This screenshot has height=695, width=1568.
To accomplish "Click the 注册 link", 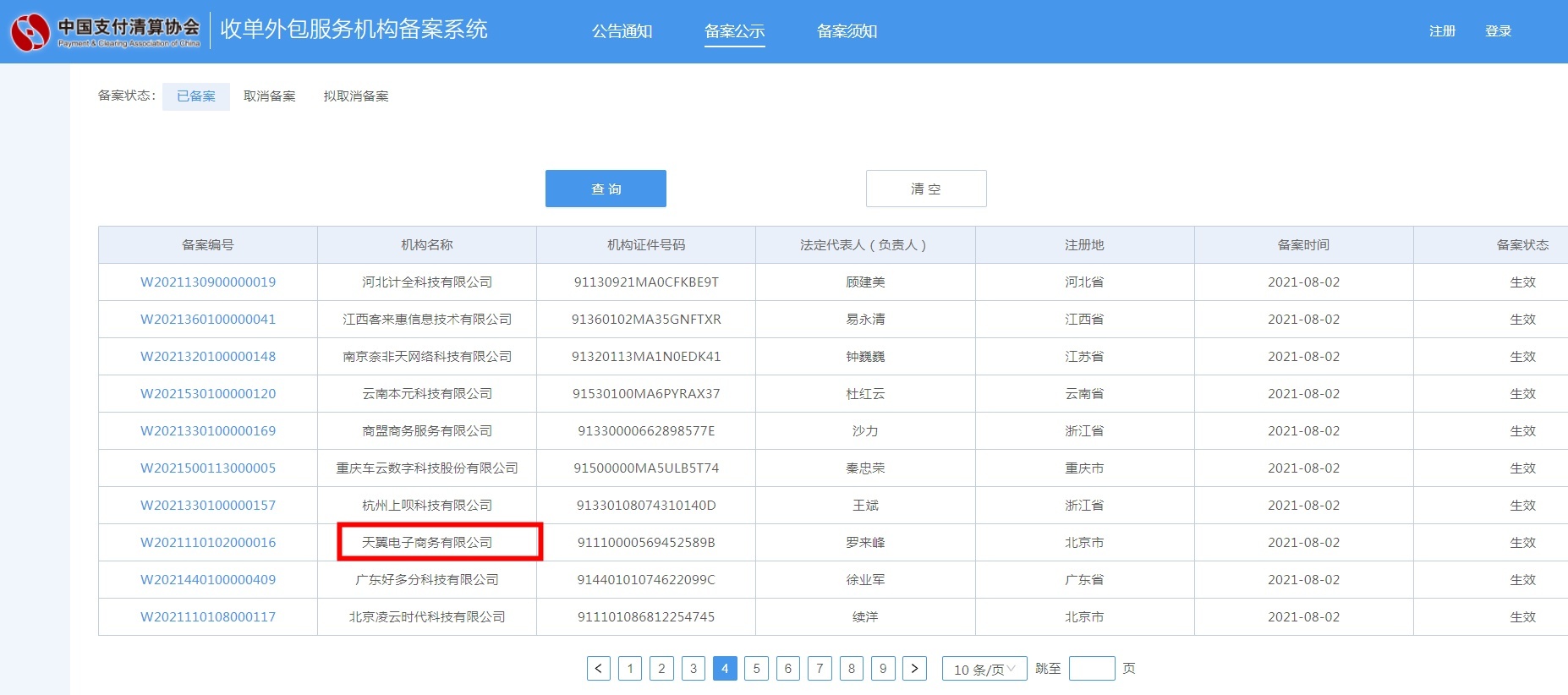I will 1443,31.
